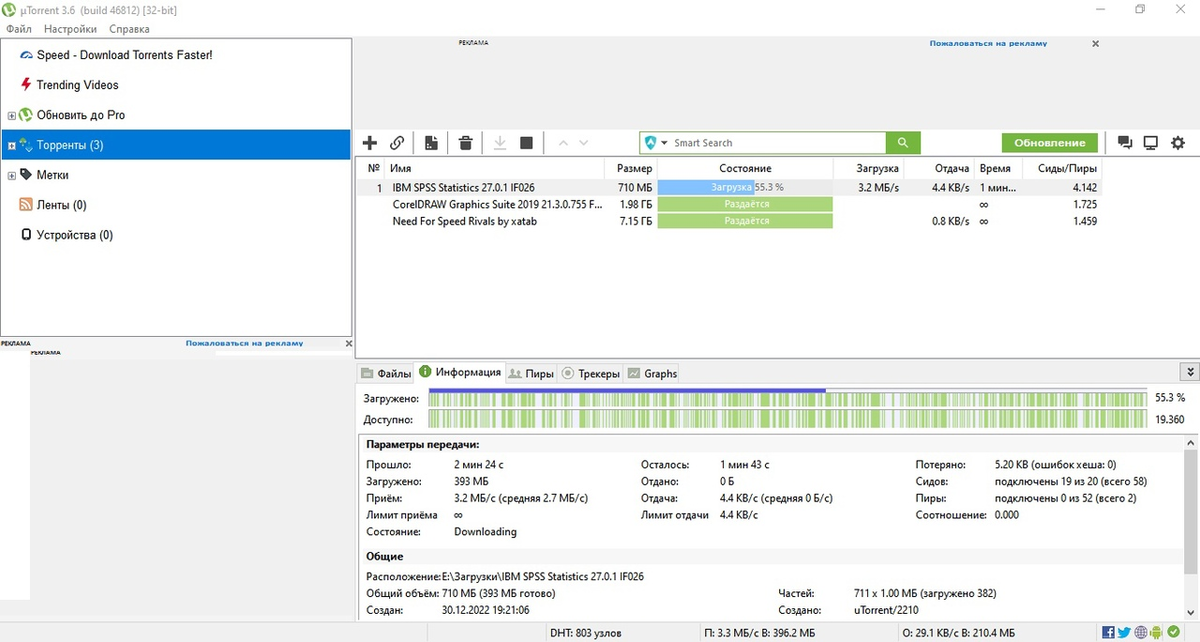Screen dimensions: 1200x642
Task: Click the Move Down Queue arrow
Action: 584,143
